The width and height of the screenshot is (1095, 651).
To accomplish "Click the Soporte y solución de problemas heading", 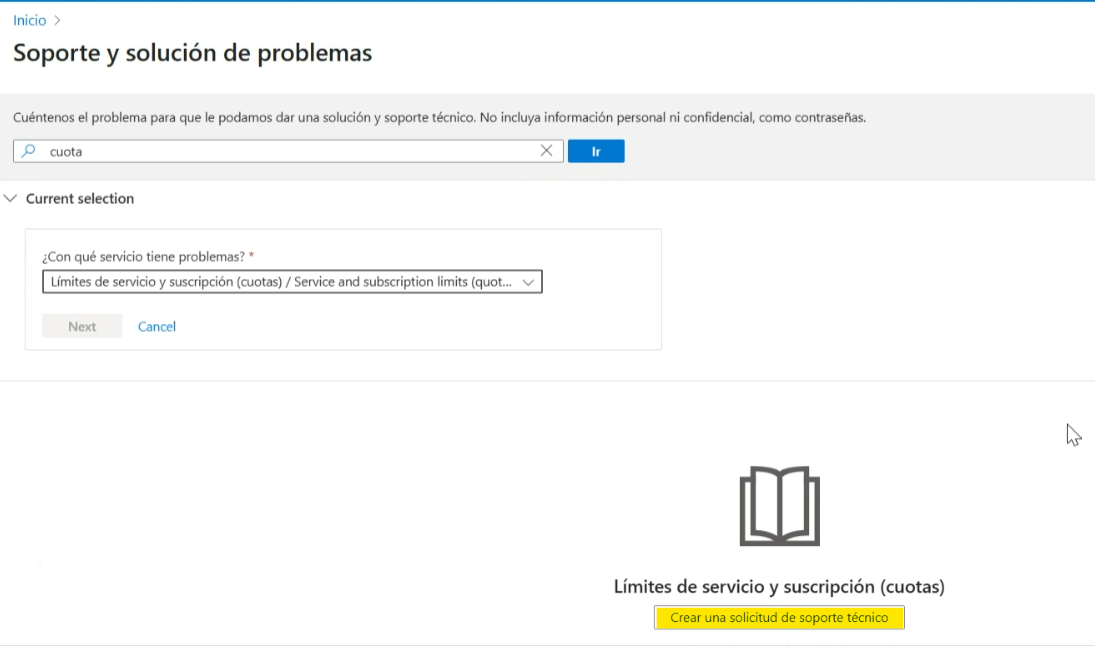I will tap(193, 53).
